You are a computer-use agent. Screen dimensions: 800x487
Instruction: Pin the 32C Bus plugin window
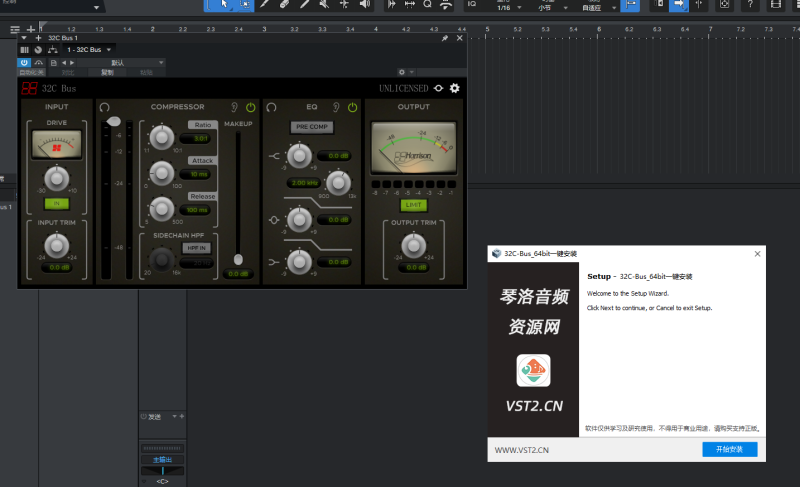click(x=445, y=38)
